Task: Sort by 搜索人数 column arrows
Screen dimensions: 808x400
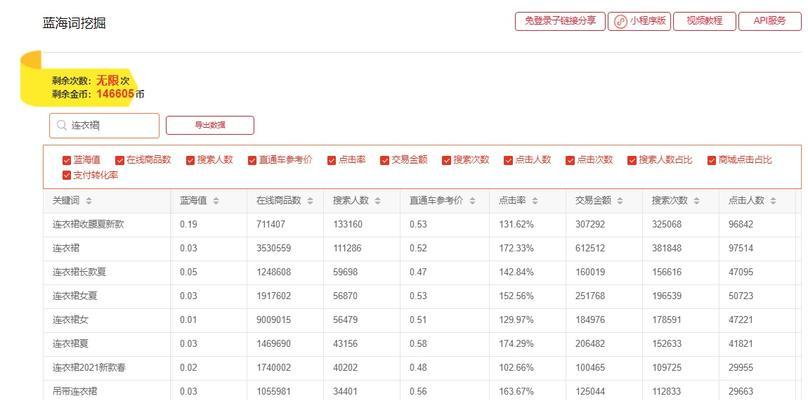Action: click(x=378, y=201)
